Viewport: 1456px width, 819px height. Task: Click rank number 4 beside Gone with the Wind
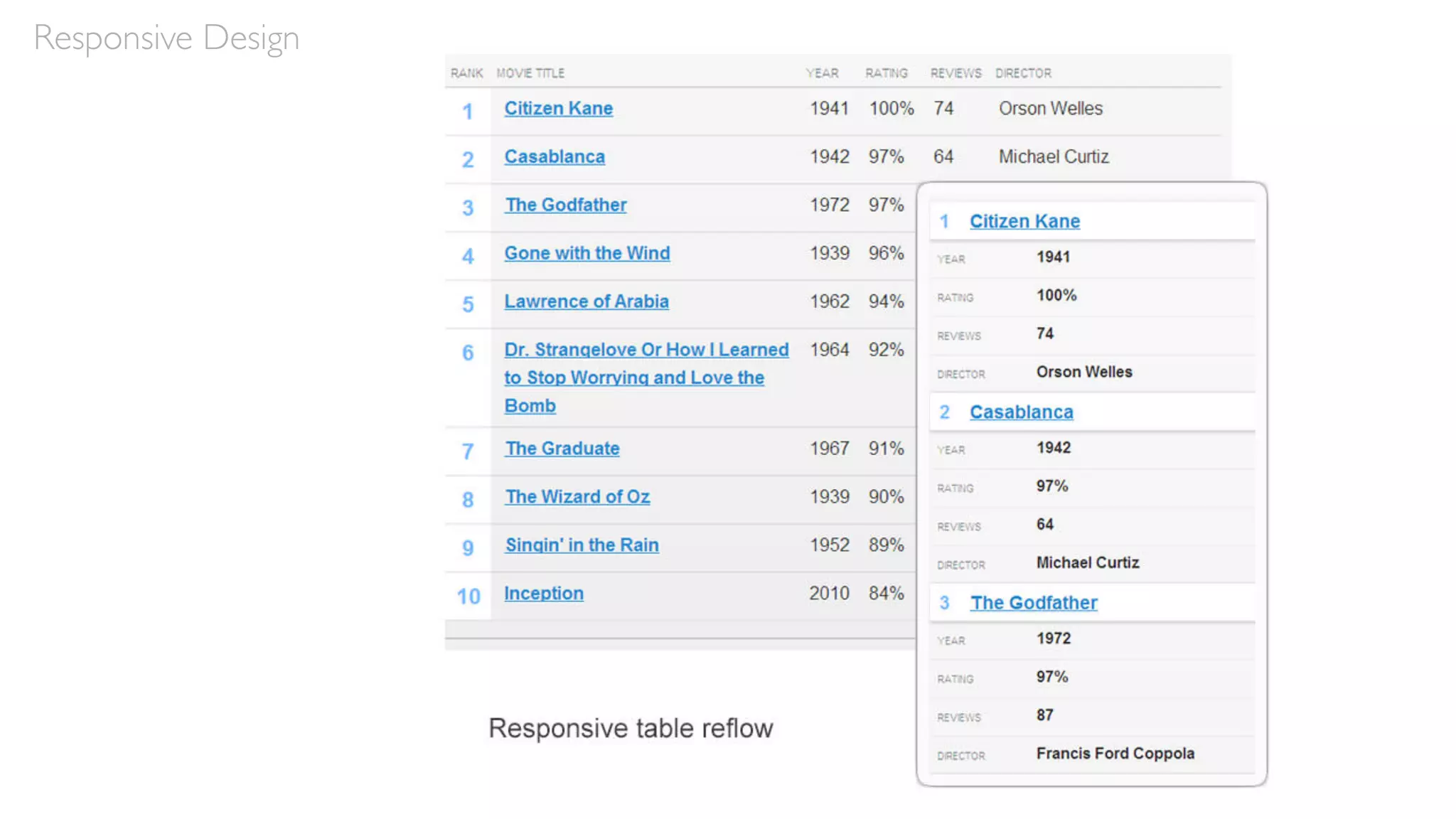468,257
